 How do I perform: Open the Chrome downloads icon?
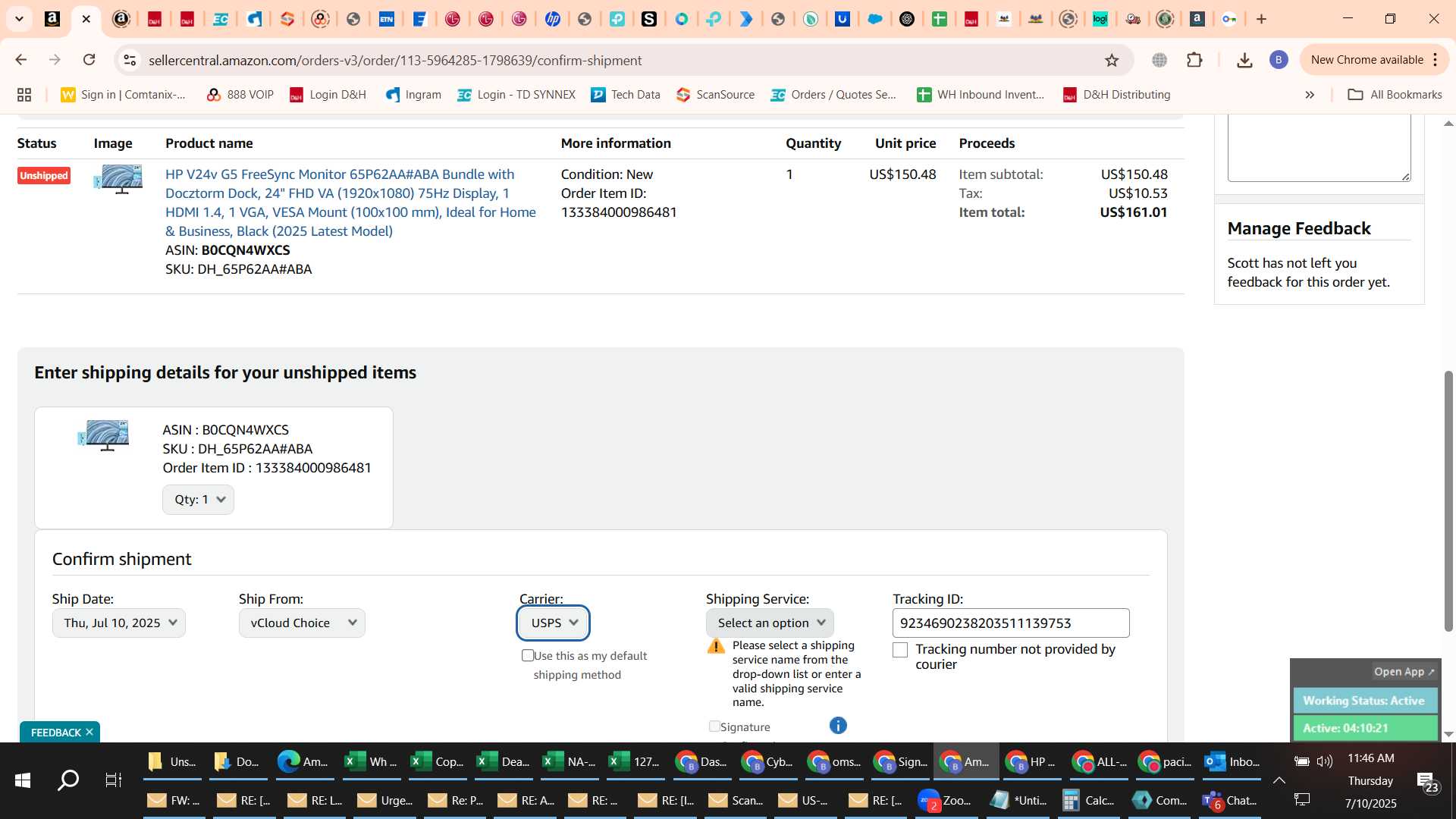[x=1244, y=60]
